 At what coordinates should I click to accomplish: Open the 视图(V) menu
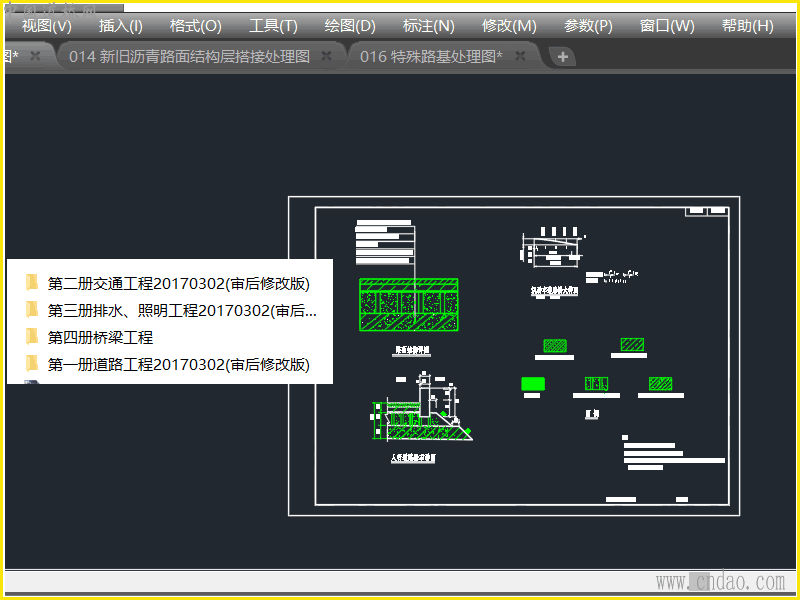click(46, 26)
